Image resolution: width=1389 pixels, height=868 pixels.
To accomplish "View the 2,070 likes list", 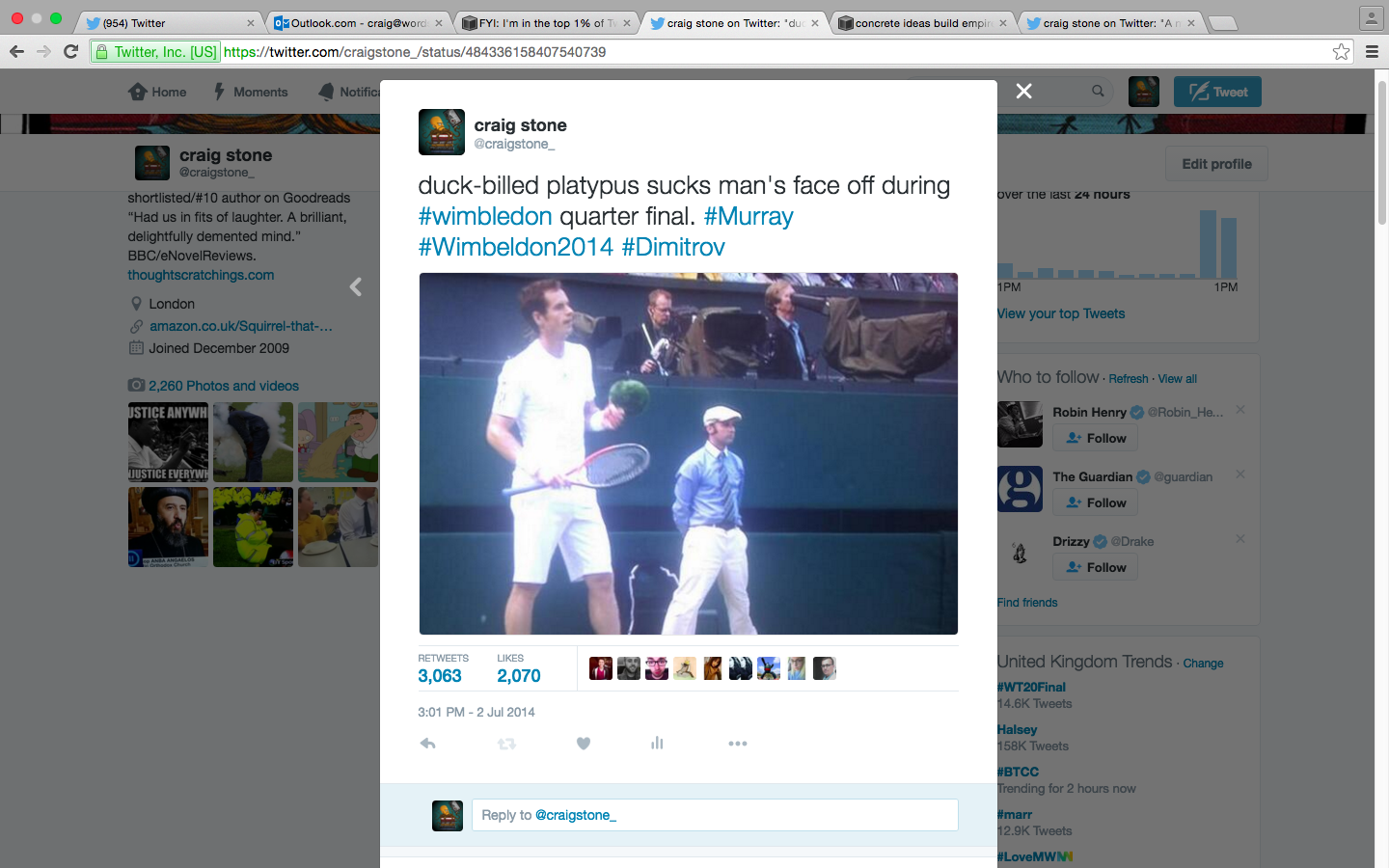I will 519,668.
